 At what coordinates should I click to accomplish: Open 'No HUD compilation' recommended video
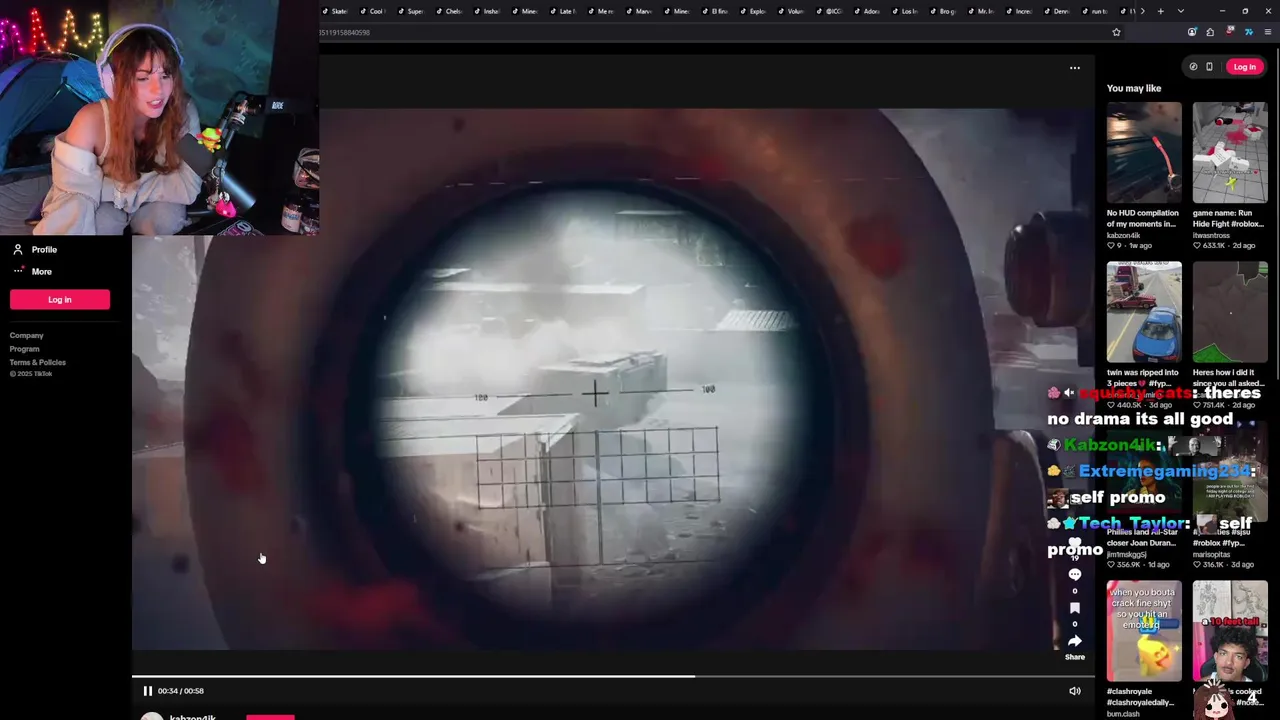pos(1144,153)
